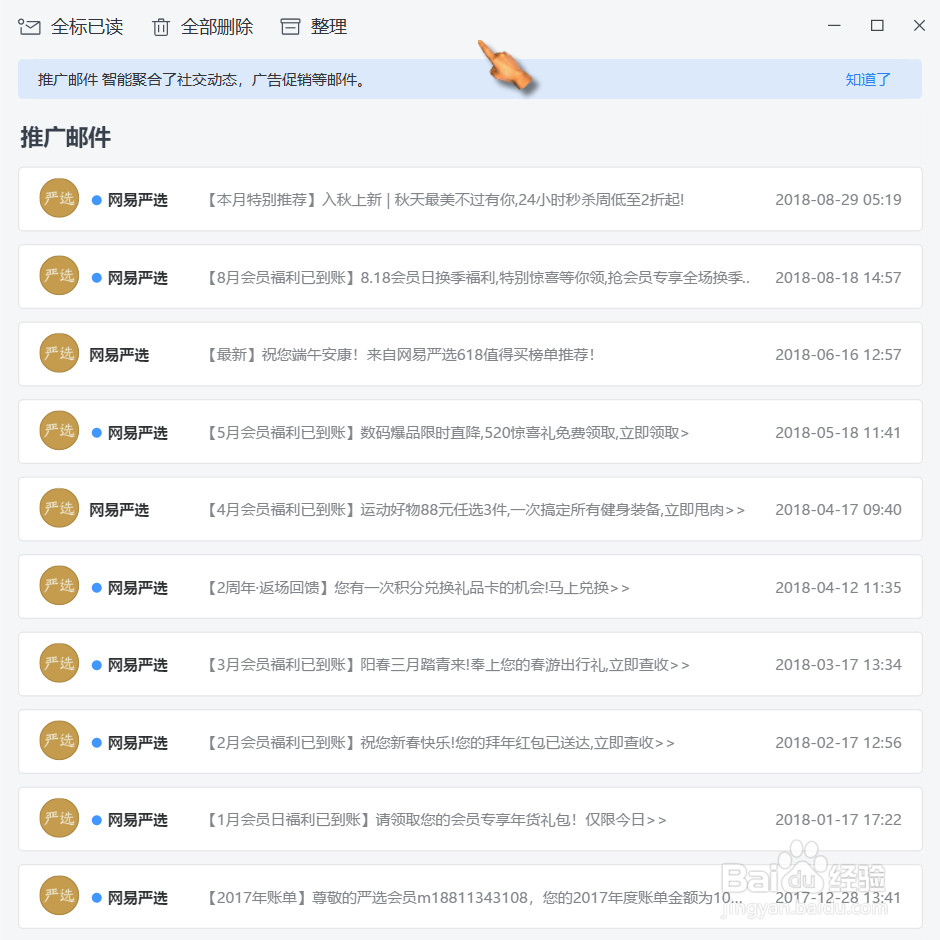Click date 2018-03-17 13:34
This screenshot has width=940, height=940.
point(838,665)
